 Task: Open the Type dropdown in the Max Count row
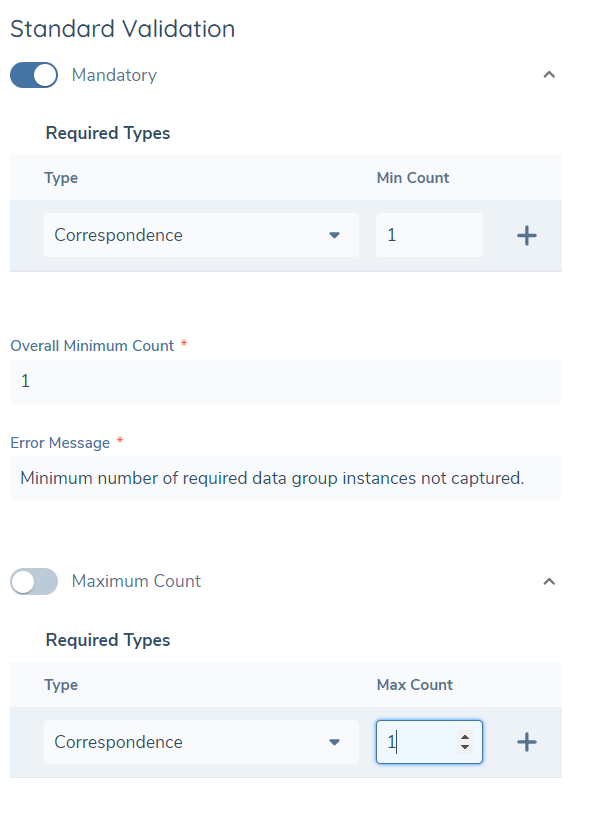coord(200,742)
